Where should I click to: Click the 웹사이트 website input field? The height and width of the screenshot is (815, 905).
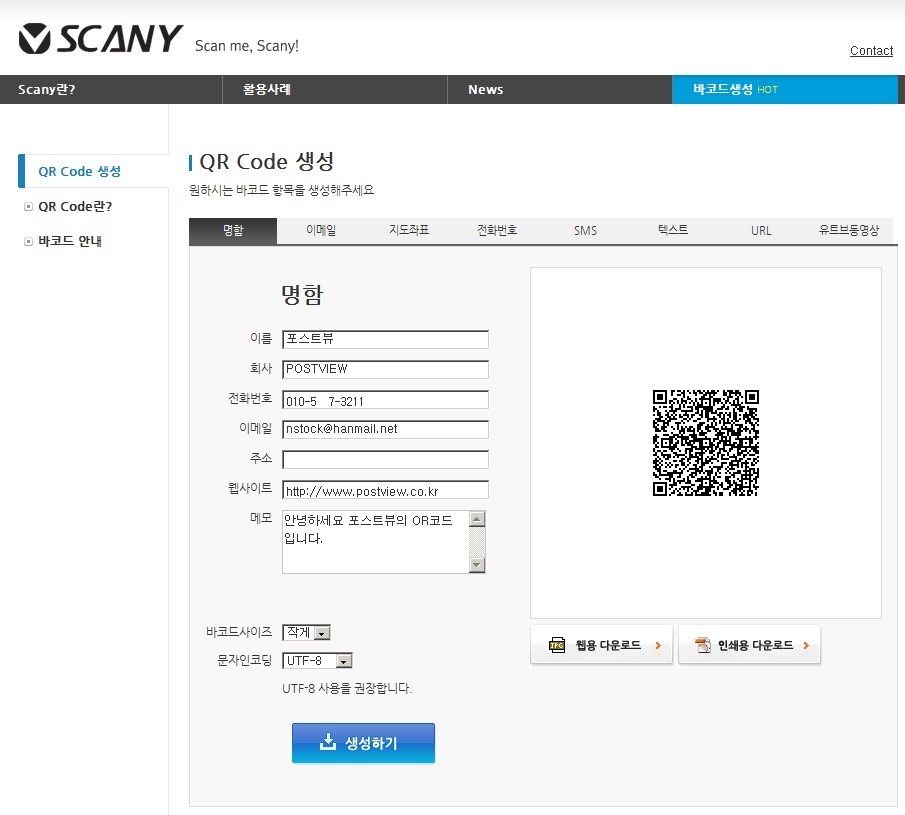pos(386,489)
